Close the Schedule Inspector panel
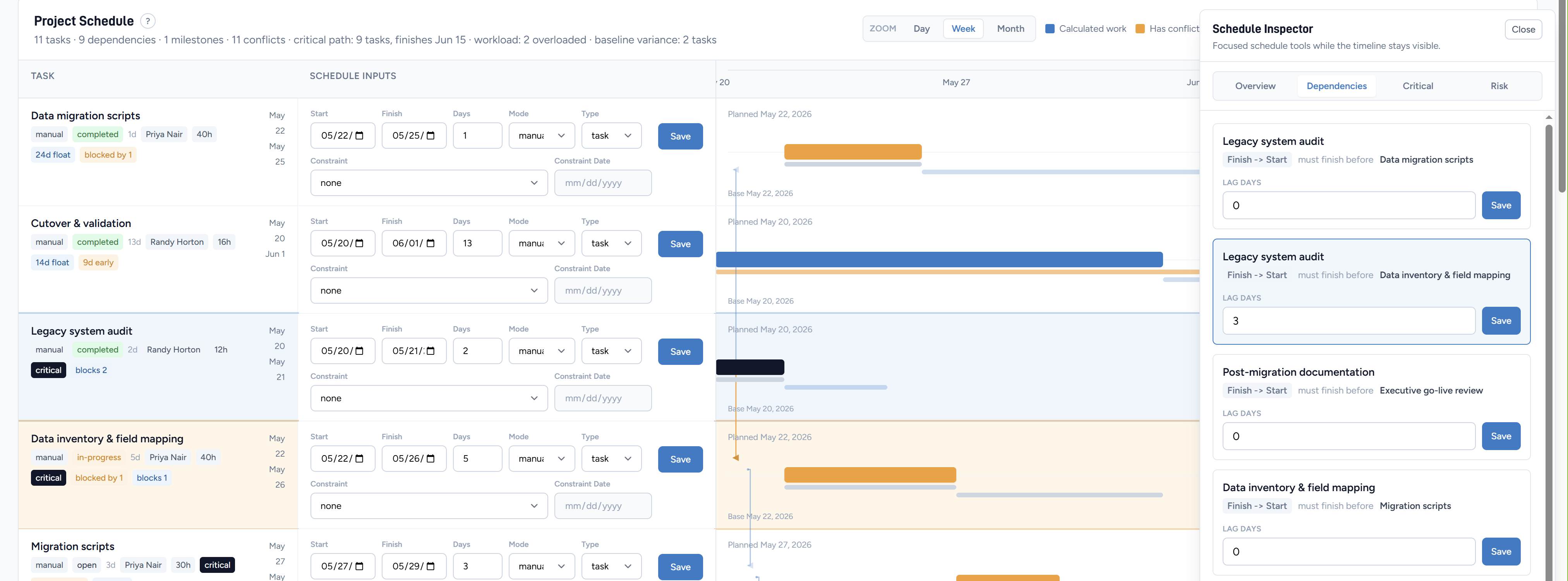Image resolution: width=1568 pixels, height=581 pixels. tap(1523, 29)
